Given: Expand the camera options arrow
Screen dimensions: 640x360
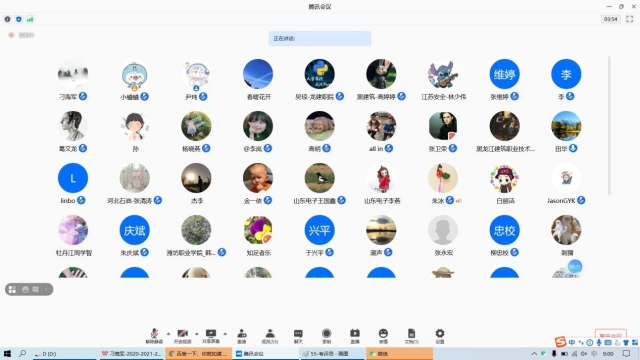Looking at the screenshot, I should coord(197,333).
